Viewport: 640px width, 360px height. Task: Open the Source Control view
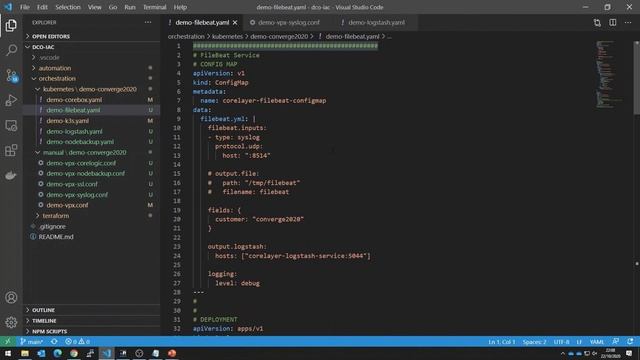coord(11,76)
